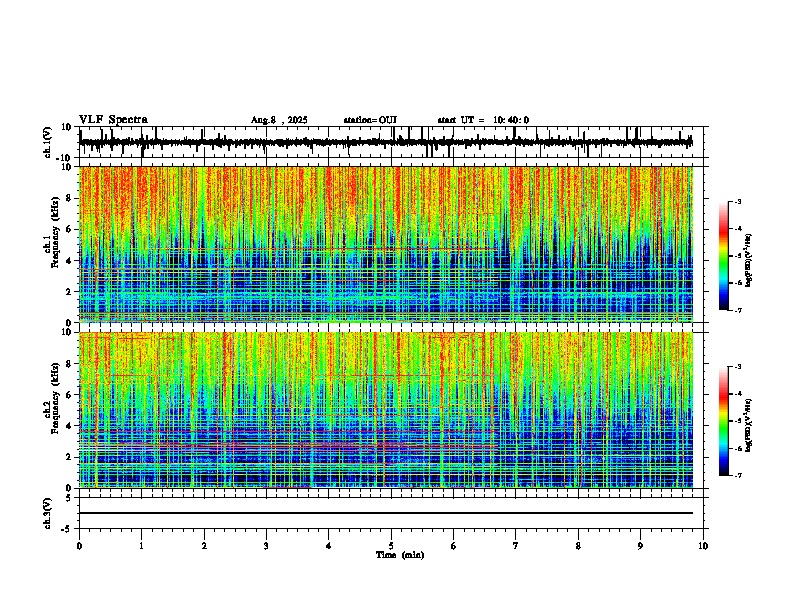Screen dimensions: 792x612
Task: Click the flat ch.3(V) trace line
Action: (386, 513)
